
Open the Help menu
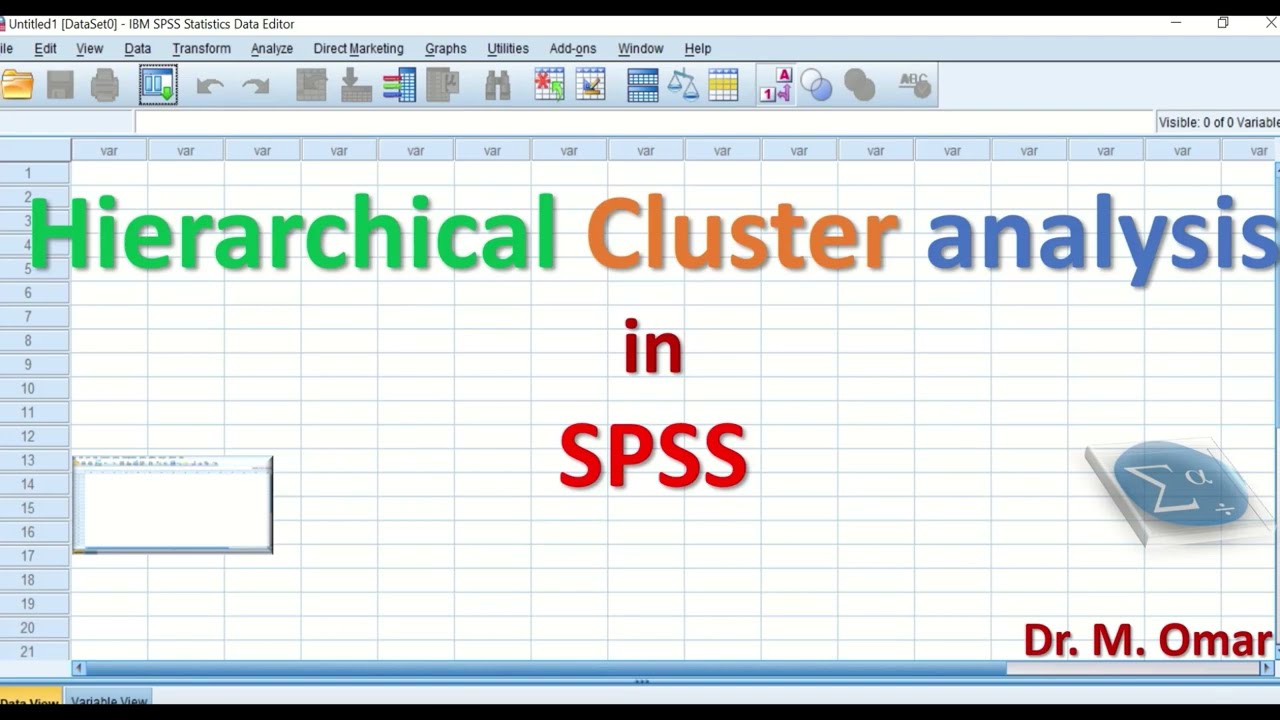698,48
